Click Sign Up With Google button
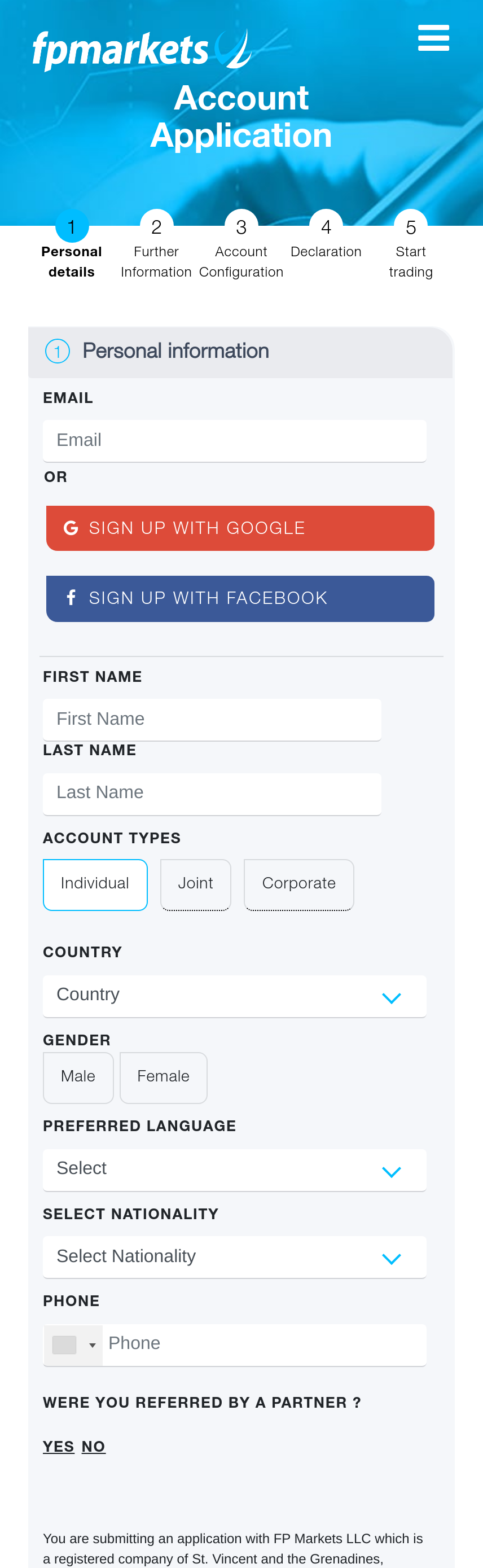 pyautogui.click(x=240, y=528)
